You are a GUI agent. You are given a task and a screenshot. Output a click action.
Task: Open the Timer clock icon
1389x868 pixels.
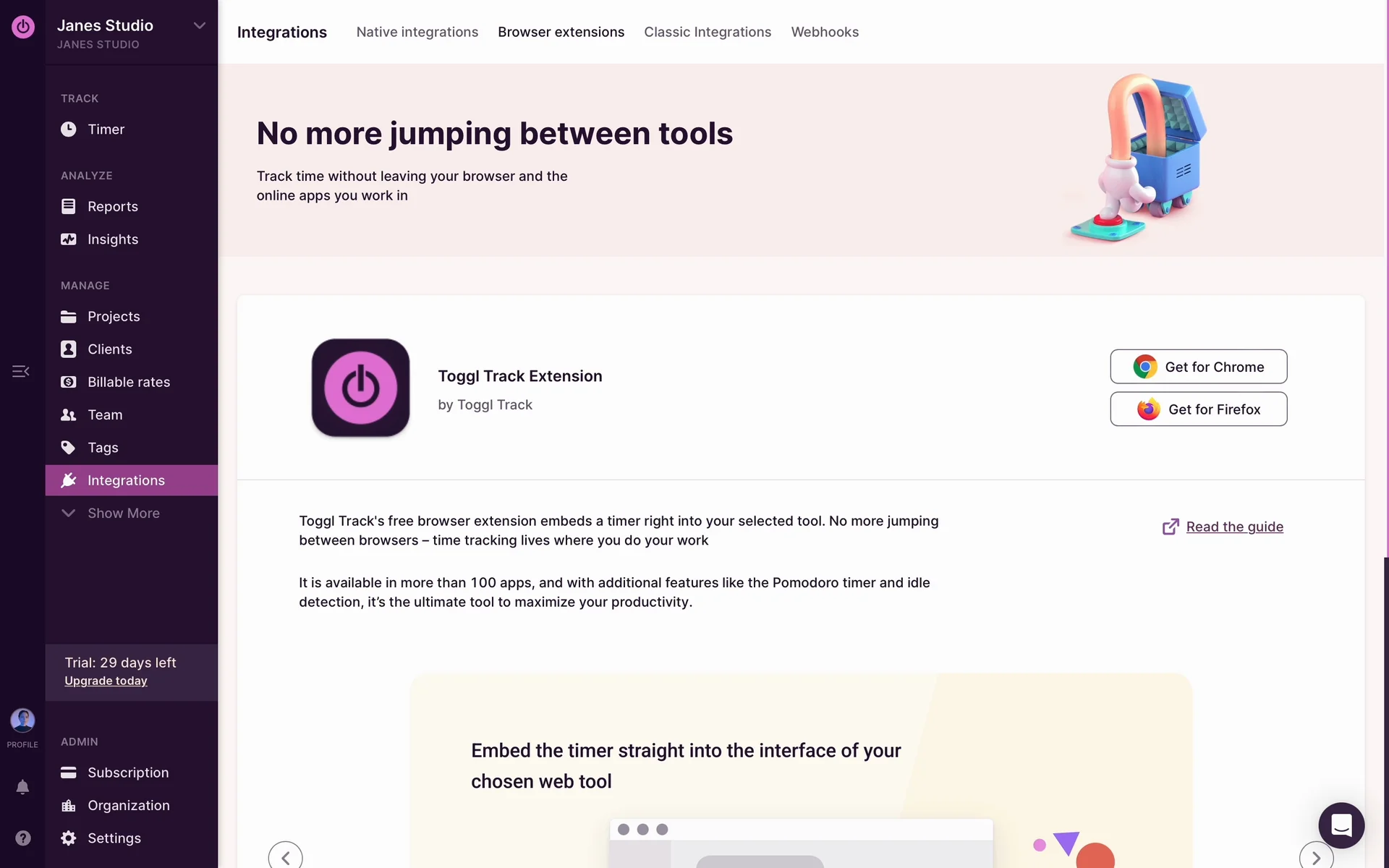point(68,129)
